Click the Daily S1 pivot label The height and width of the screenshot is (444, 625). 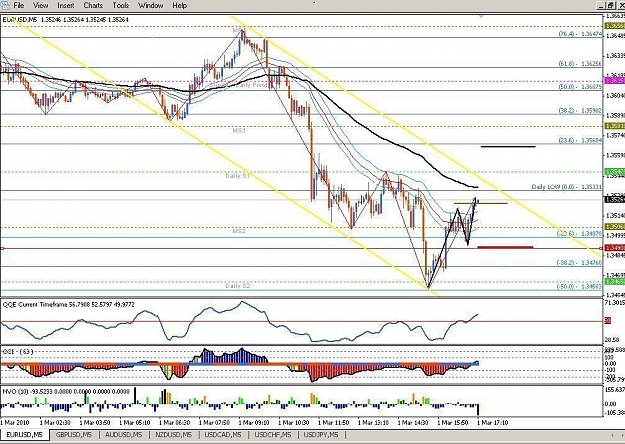(x=238, y=176)
